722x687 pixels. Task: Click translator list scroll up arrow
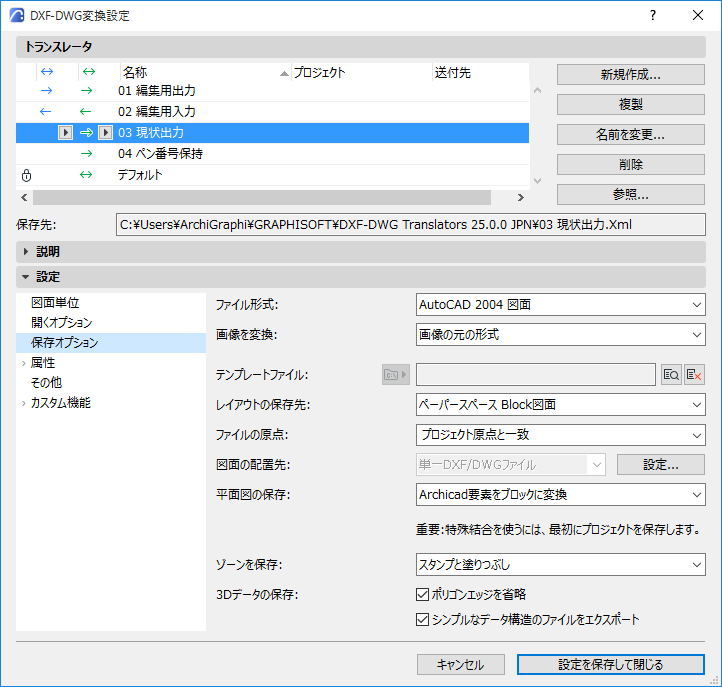pyautogui.click(x=537, y=90)
